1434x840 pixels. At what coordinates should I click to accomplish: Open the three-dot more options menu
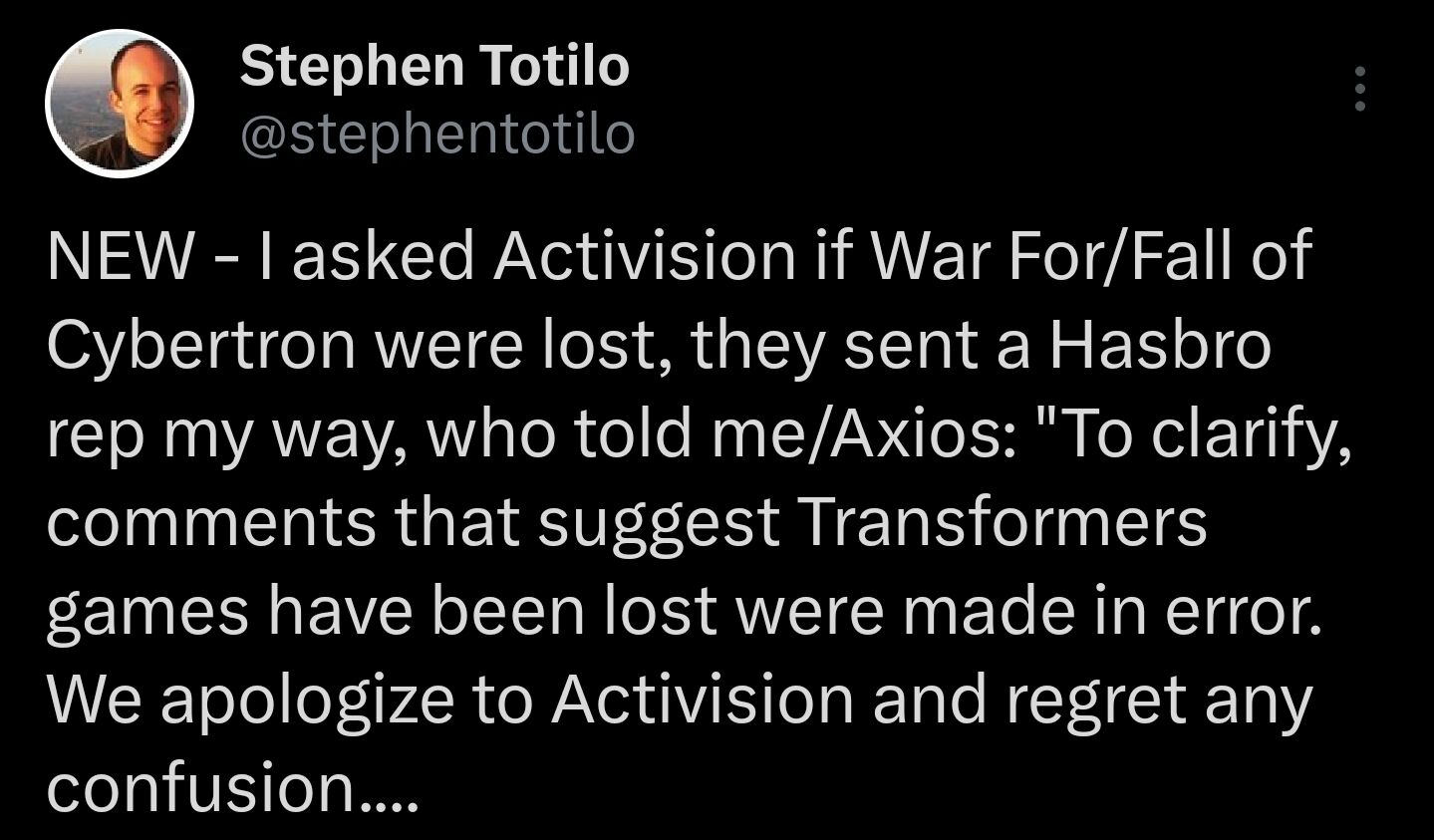coord(1359,90)
